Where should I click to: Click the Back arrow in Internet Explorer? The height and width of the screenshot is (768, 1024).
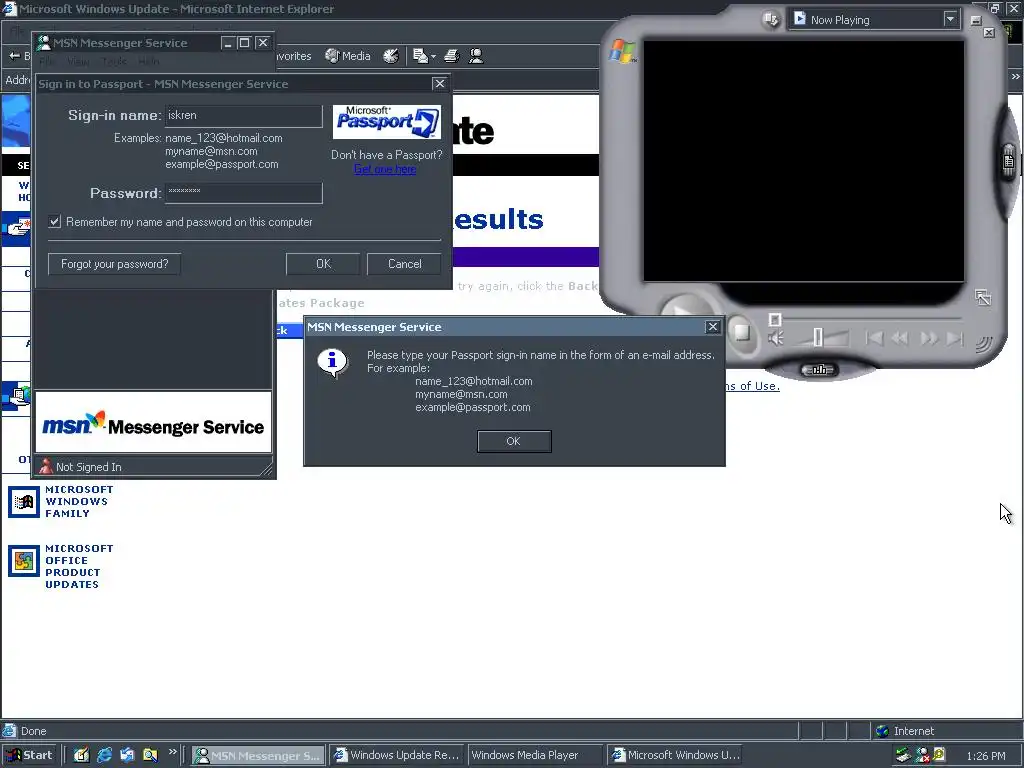(14, 56)
